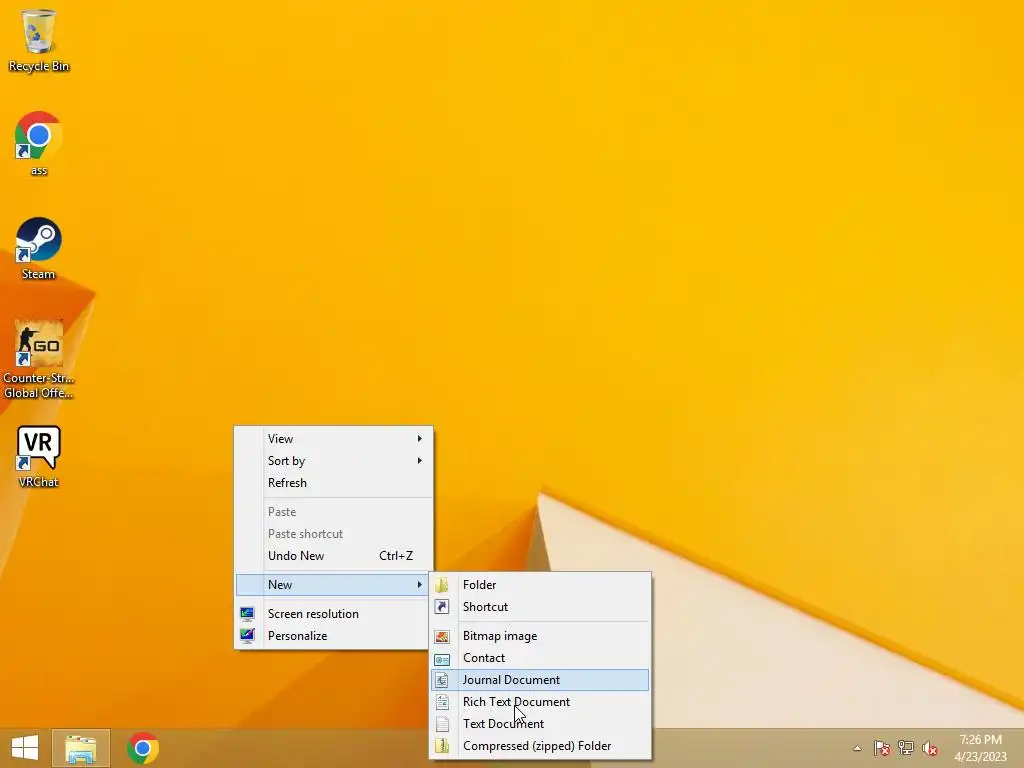This screenshot has width=1024, height=768.
Task: Select the Steam desktop shortcut
Action: [x=39, y=248]
